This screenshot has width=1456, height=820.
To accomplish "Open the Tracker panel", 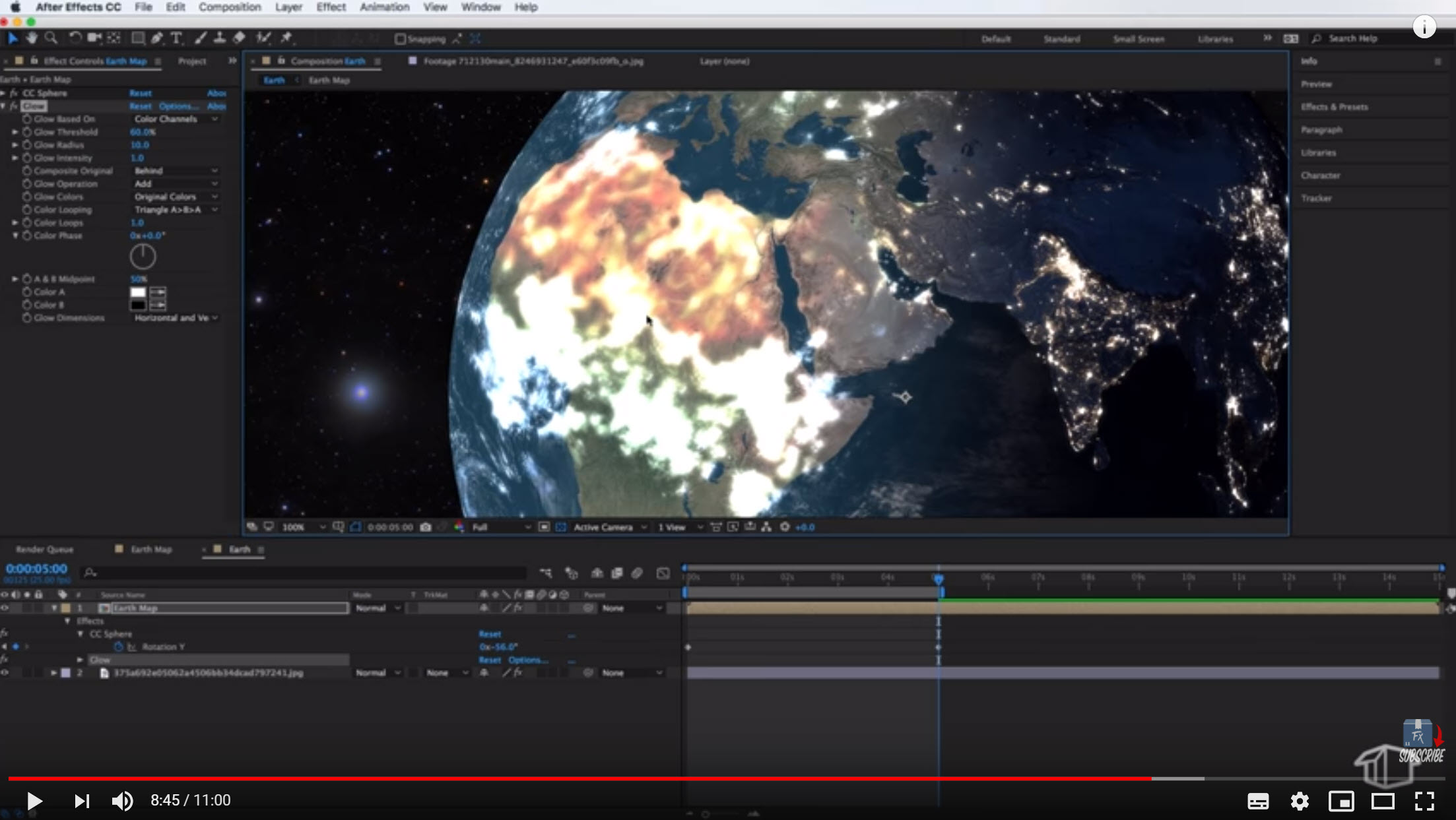I will click(x=1316, y=198).
